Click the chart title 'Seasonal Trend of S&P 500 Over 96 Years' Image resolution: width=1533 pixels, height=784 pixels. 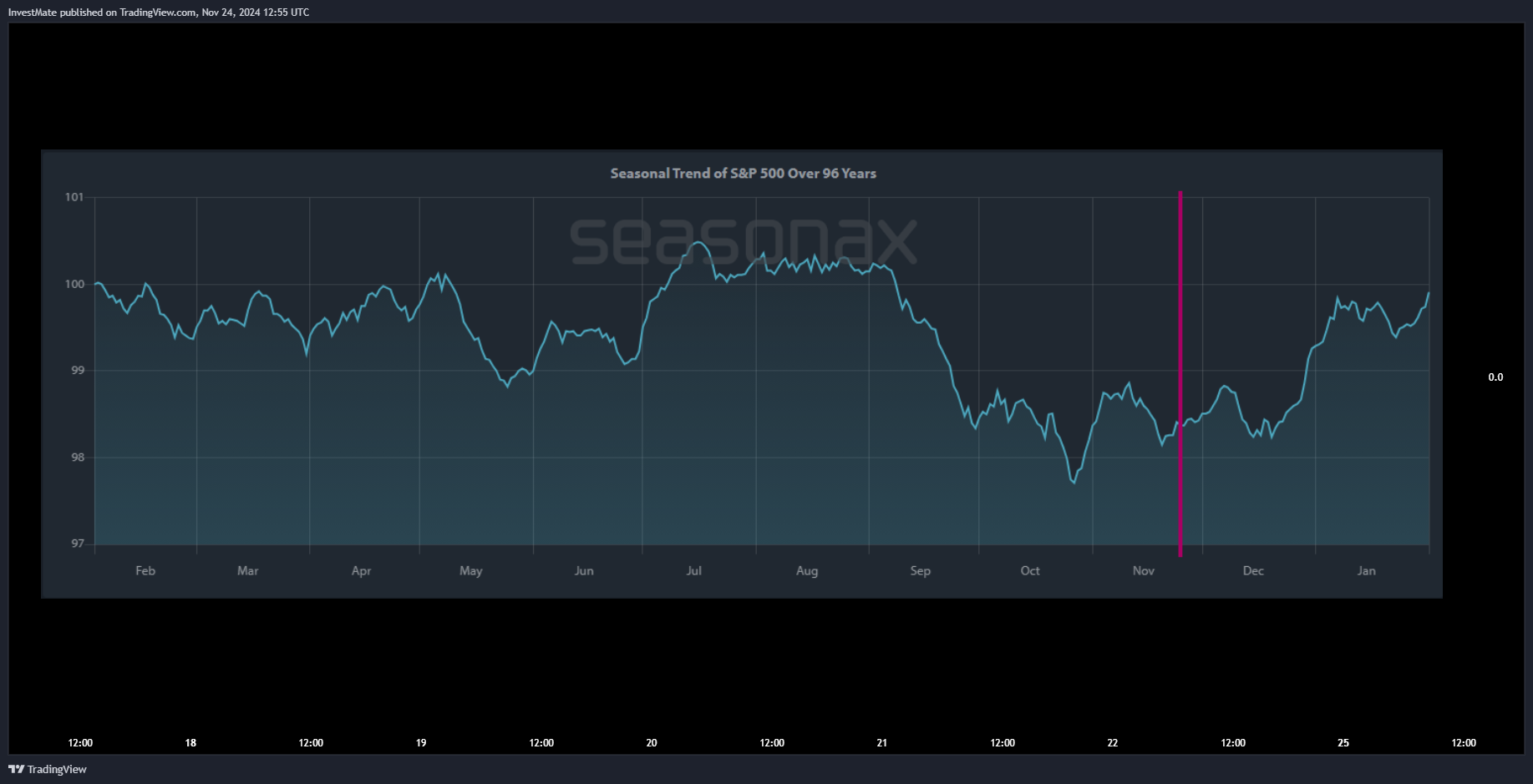click(743, 174)
